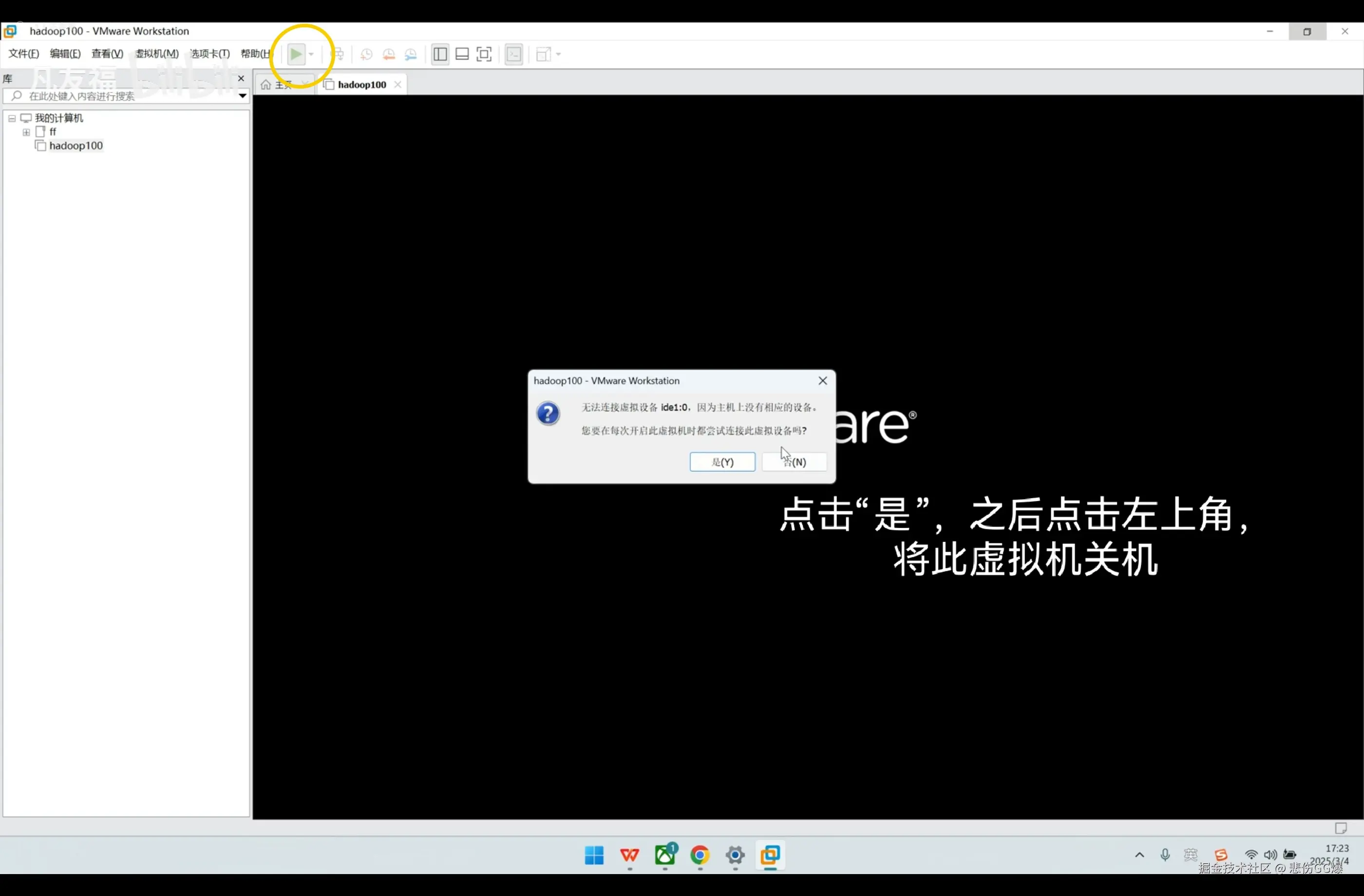Select the ff entry in the library
The width and height of the screenshot is (1364, 896).
(x=53, y=132)
